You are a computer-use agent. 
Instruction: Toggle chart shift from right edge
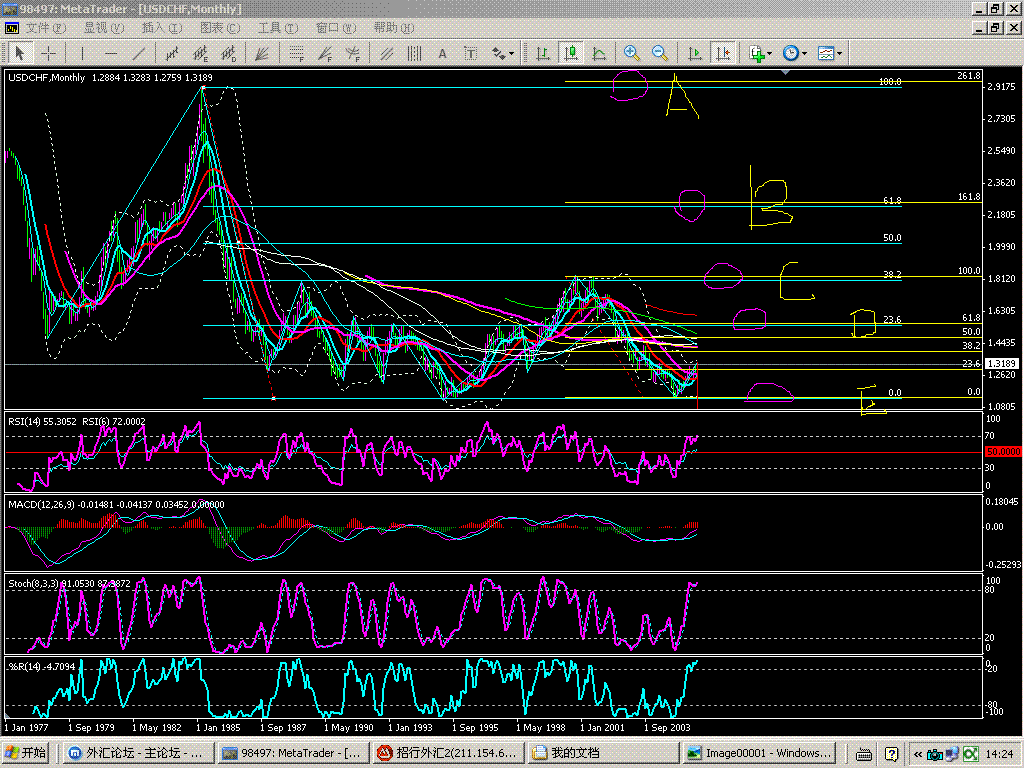[722, 53]
